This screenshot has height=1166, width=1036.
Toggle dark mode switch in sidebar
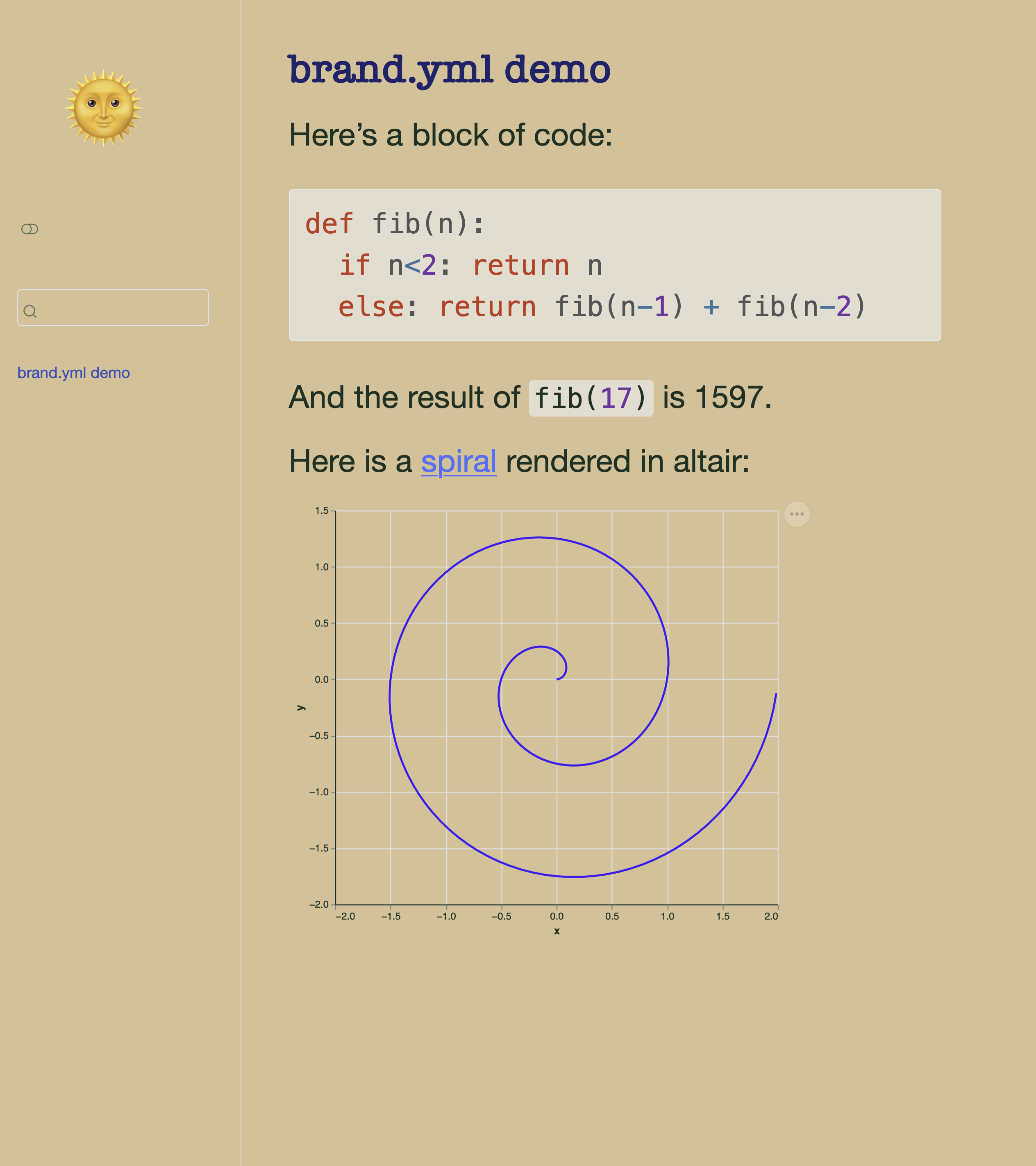pos(30,229)
